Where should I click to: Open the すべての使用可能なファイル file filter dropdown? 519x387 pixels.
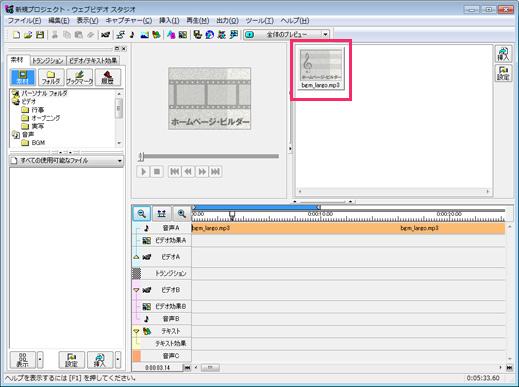tap(119, 161)
